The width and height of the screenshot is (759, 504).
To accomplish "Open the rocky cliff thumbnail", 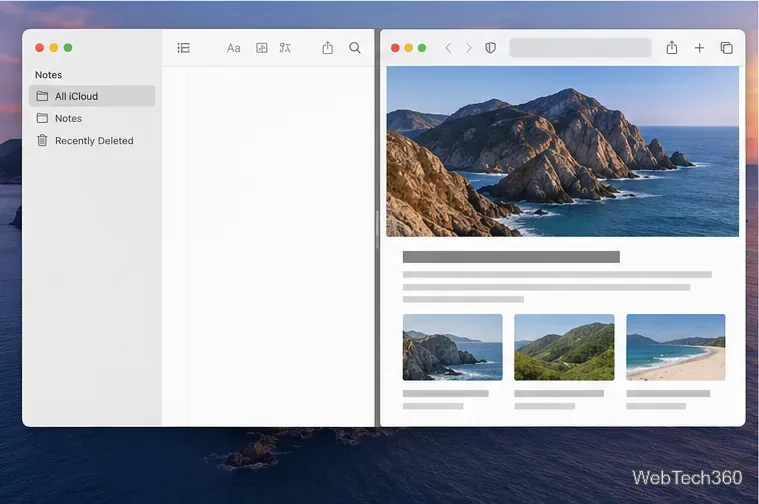I will (x=453, y=347).
